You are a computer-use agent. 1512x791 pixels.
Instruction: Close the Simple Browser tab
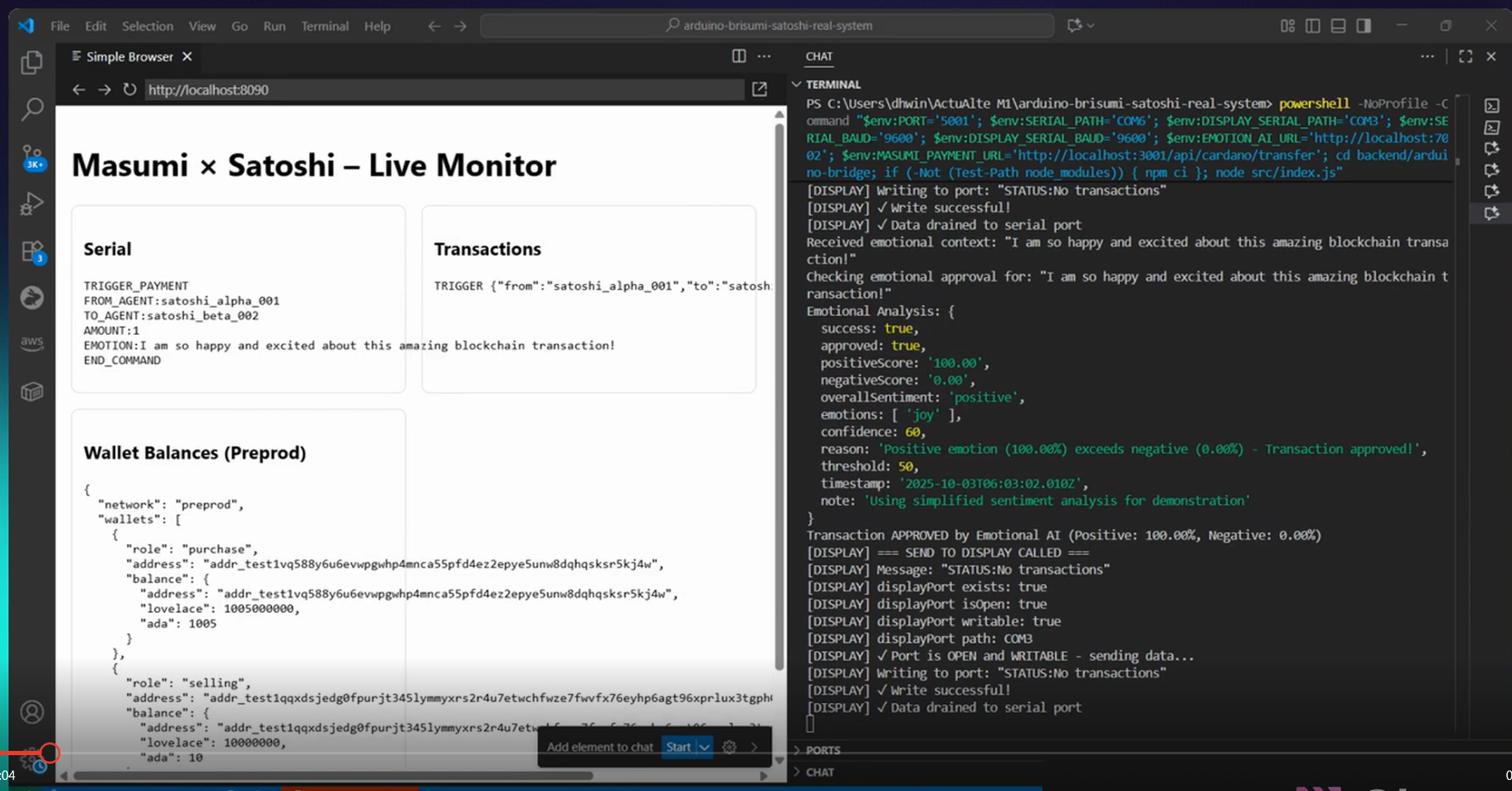coord(188,56)
